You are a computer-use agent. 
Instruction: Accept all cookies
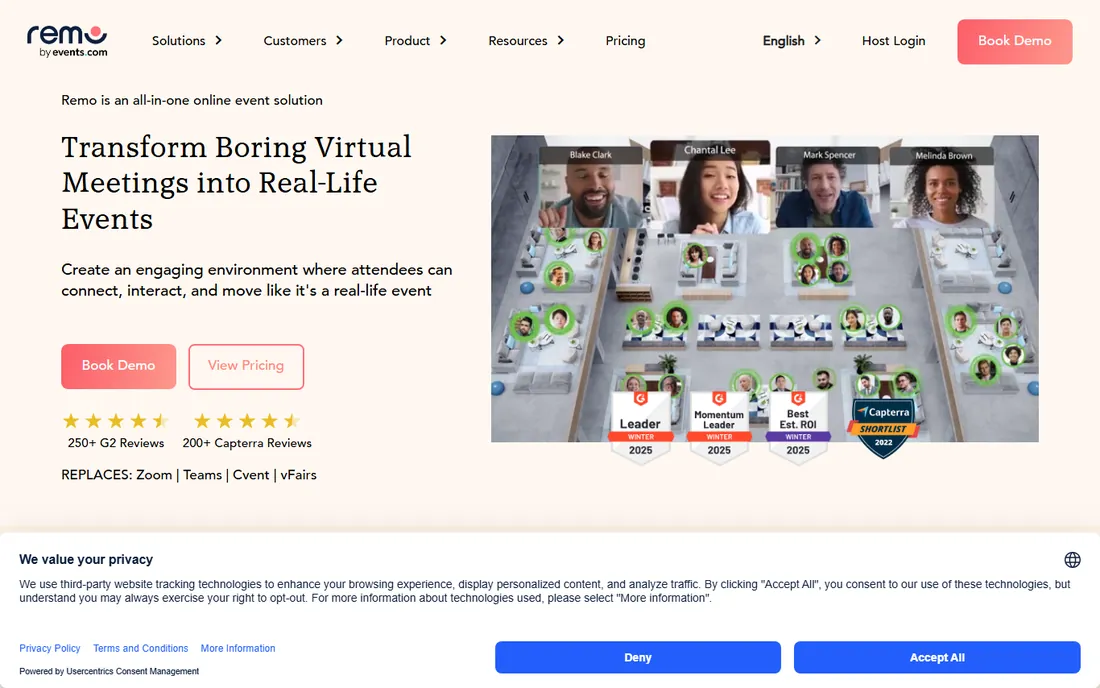[x=937, y=657]
